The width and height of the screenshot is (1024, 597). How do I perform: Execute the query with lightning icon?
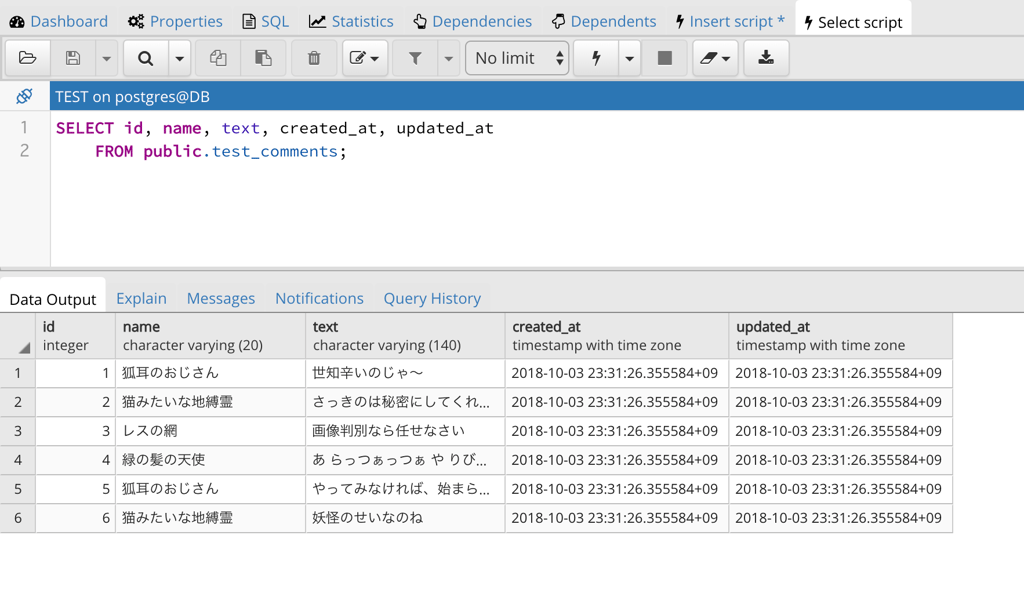coord(594,58)
